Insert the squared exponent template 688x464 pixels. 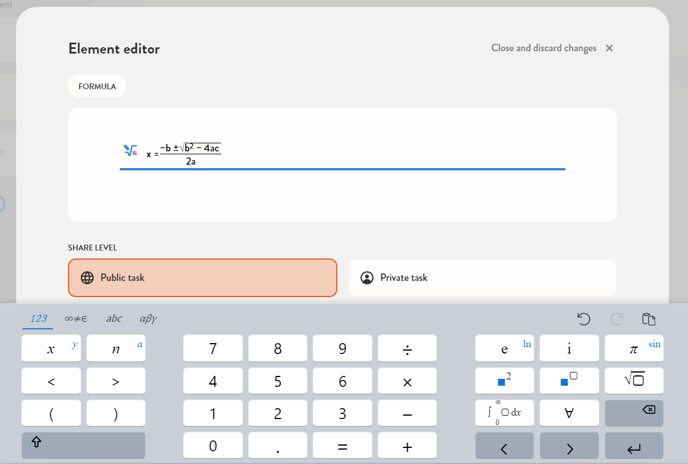pyautogui.click(x=504, y=380)
